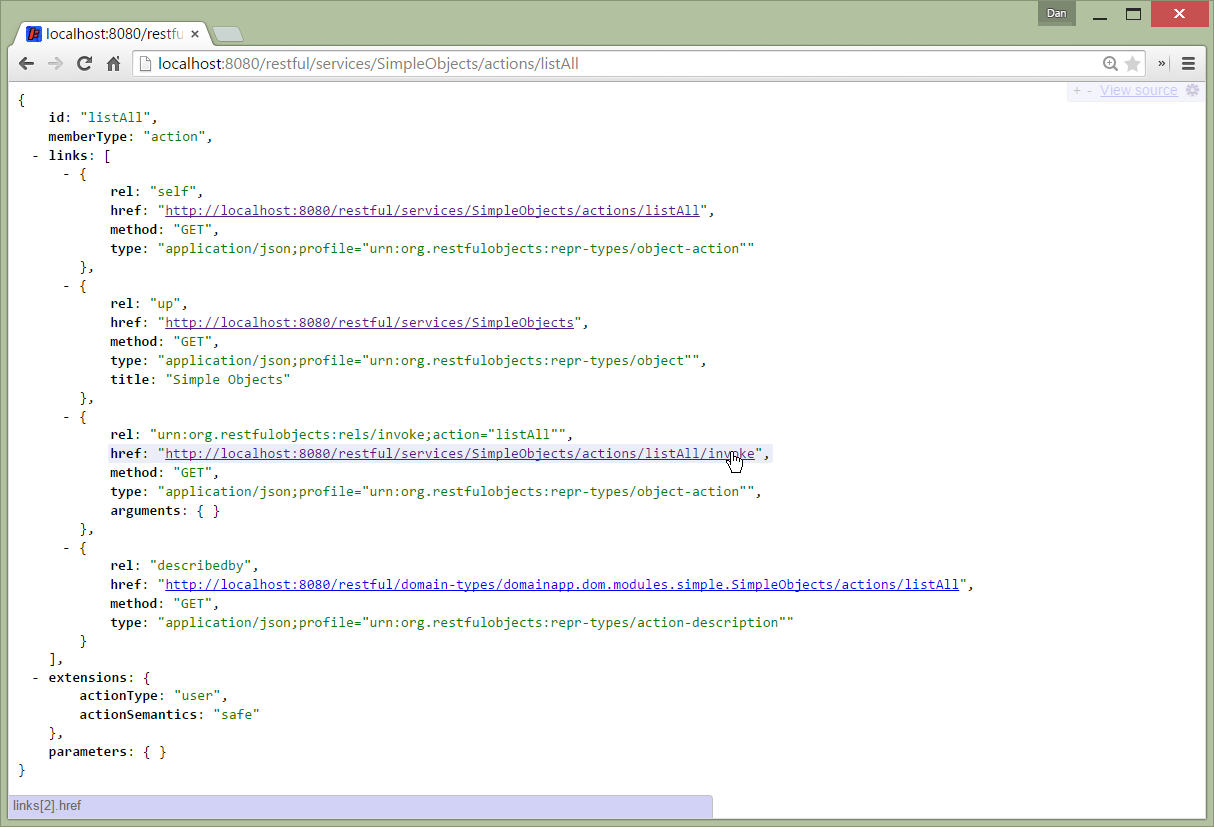This screenshot has width=1214, height=827.
Task: Collapse the extensions object
Action: click(x=36, y=677)
